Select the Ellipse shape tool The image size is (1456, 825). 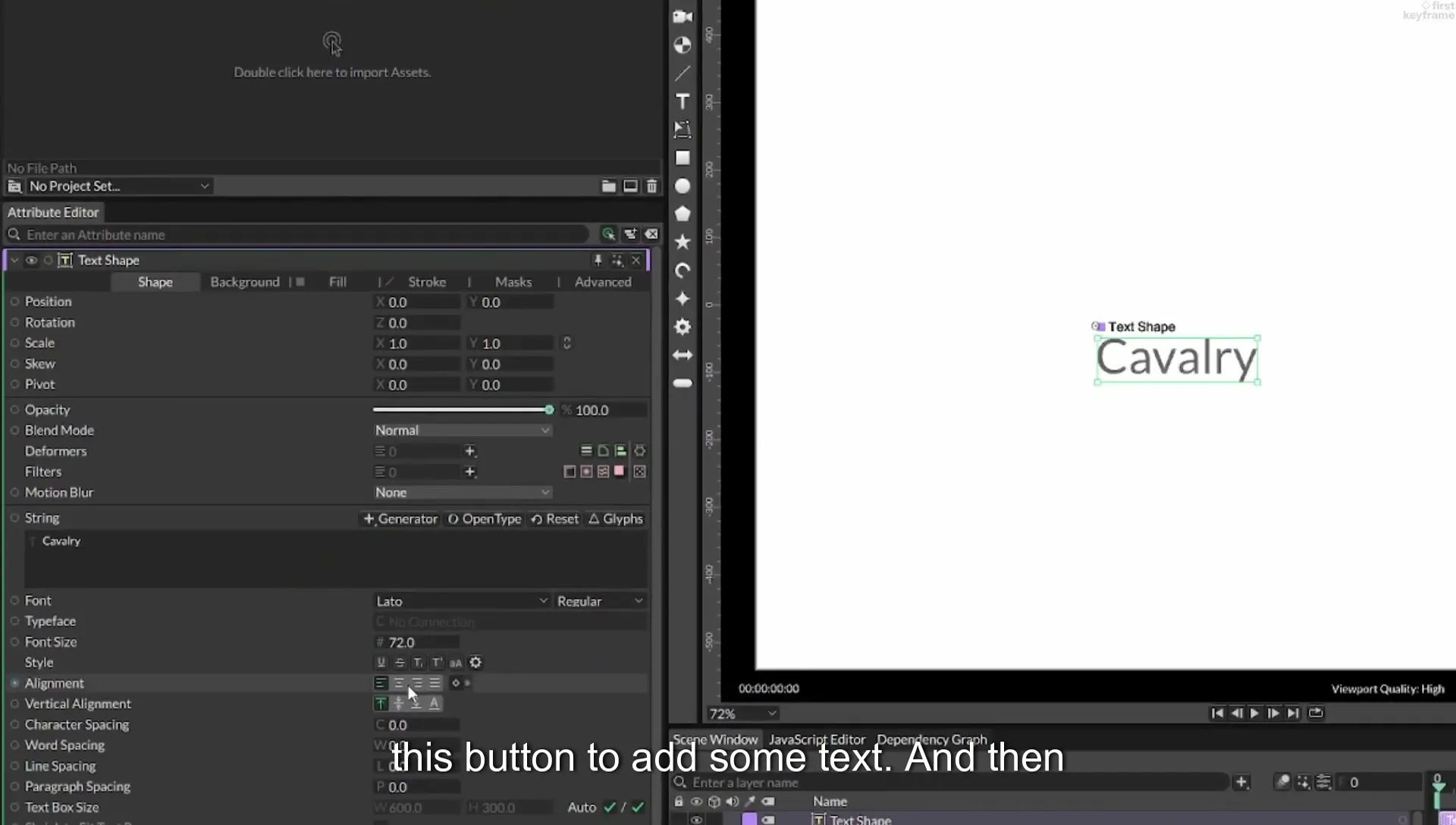coord(682,187)
